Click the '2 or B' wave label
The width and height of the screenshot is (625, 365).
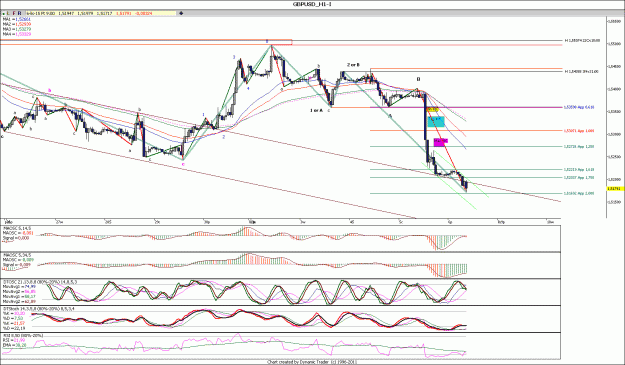353,65
